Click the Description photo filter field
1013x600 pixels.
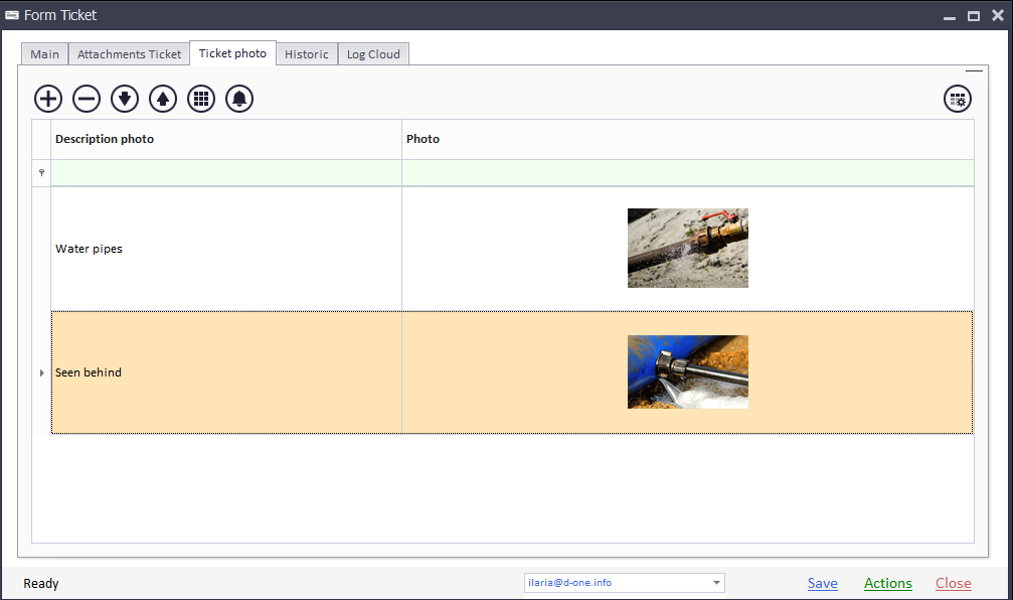pos(226,173)
